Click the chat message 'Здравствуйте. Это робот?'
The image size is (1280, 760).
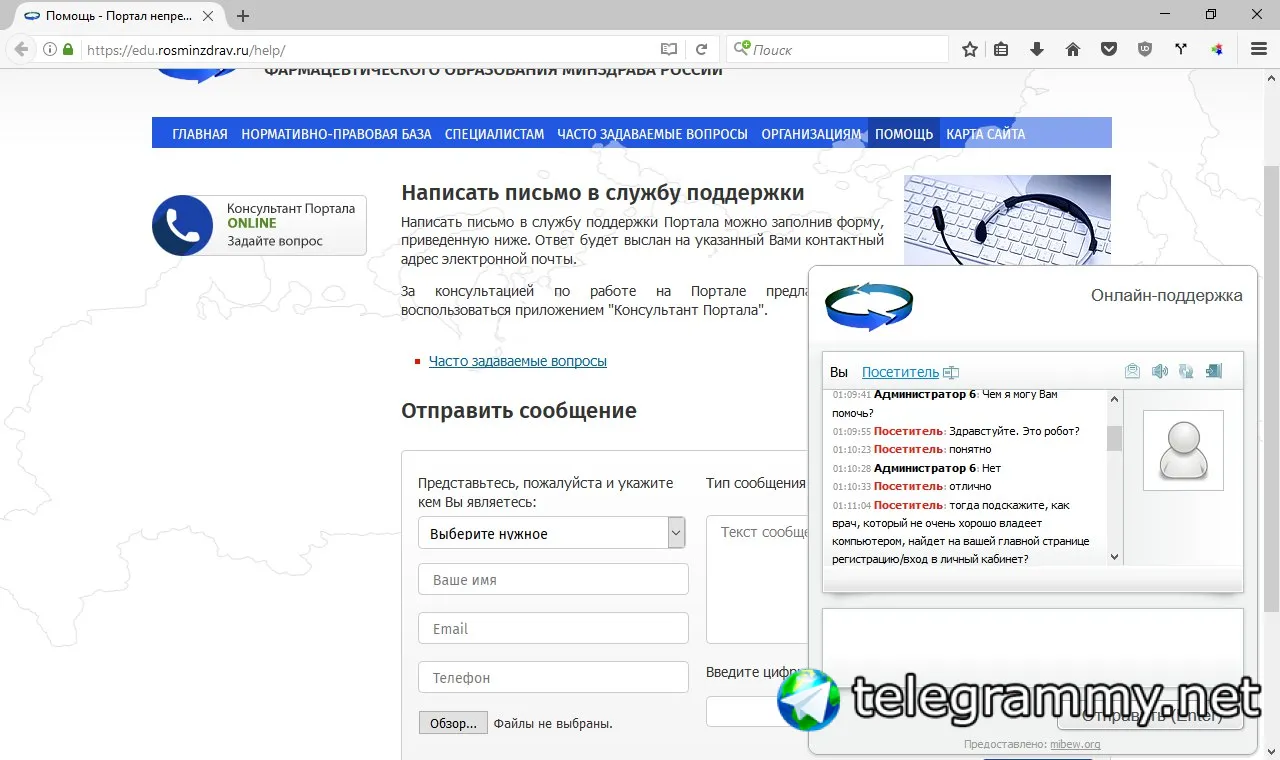coord(1014,431)
